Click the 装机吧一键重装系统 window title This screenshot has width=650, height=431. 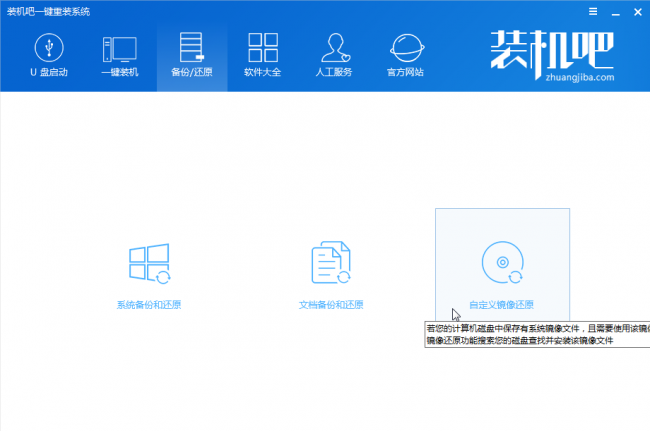click(49, 12)
